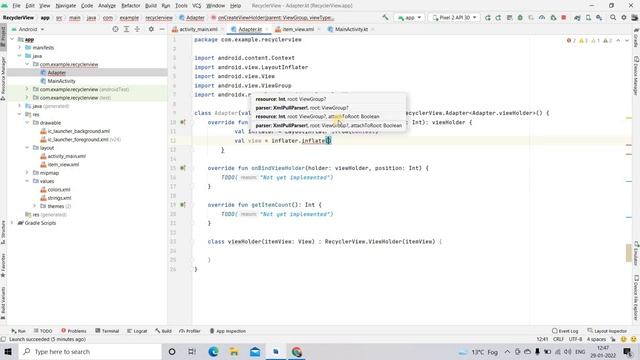Click the Windows Start button

click(8, 351)
